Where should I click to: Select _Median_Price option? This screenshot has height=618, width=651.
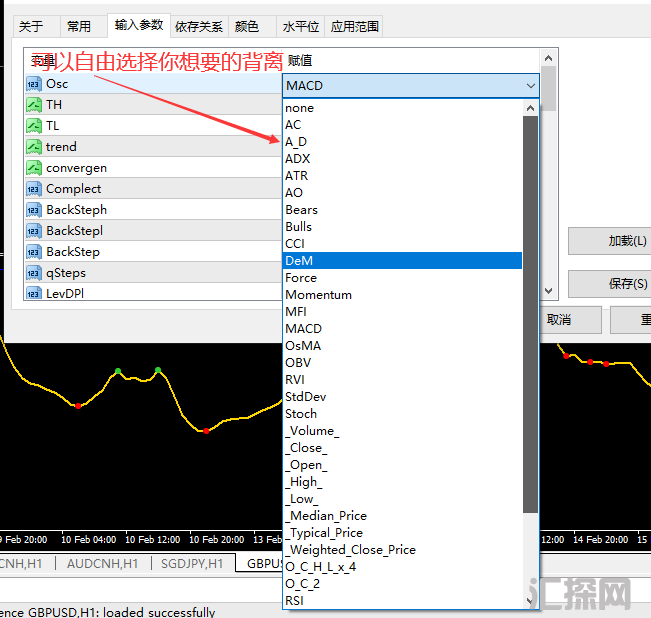402,516
